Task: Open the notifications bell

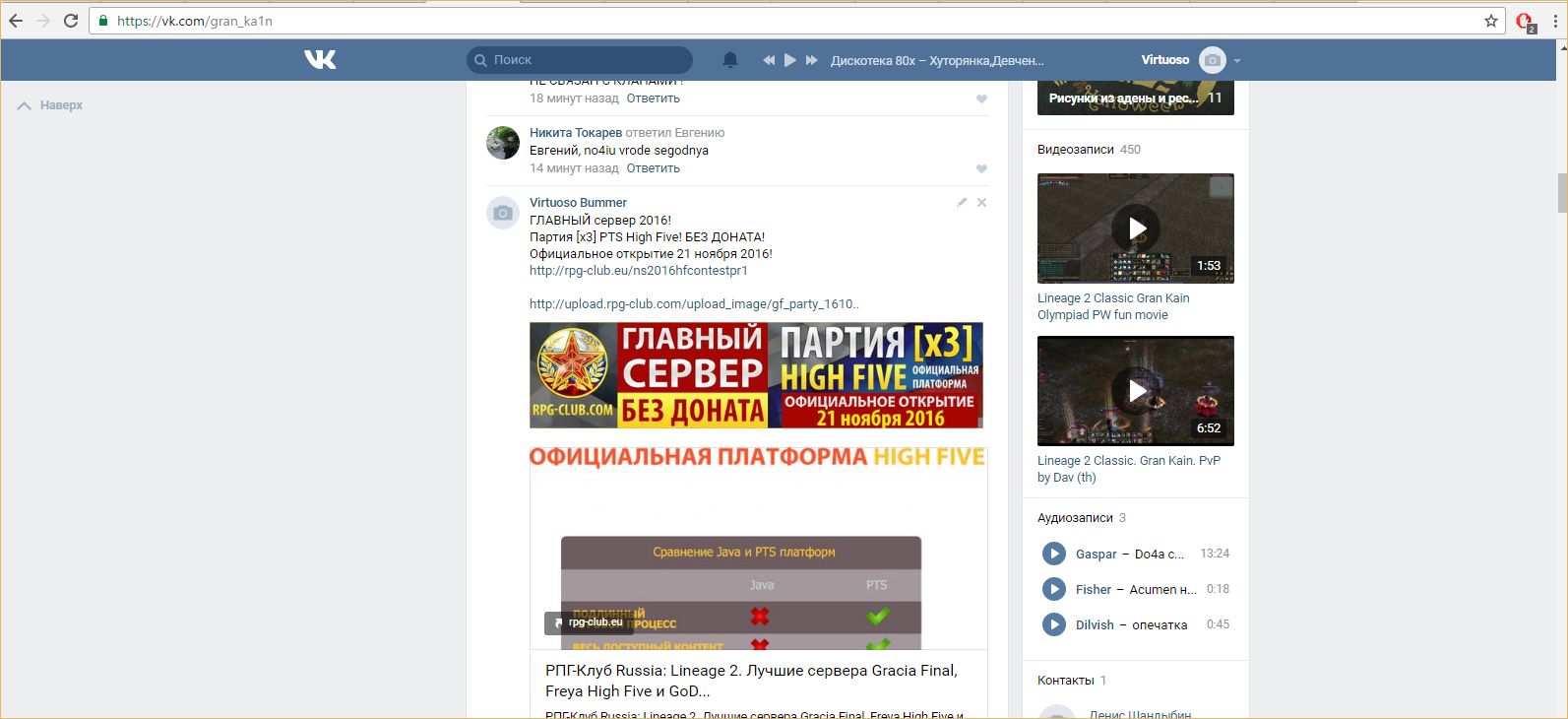Action: point(730,60)
